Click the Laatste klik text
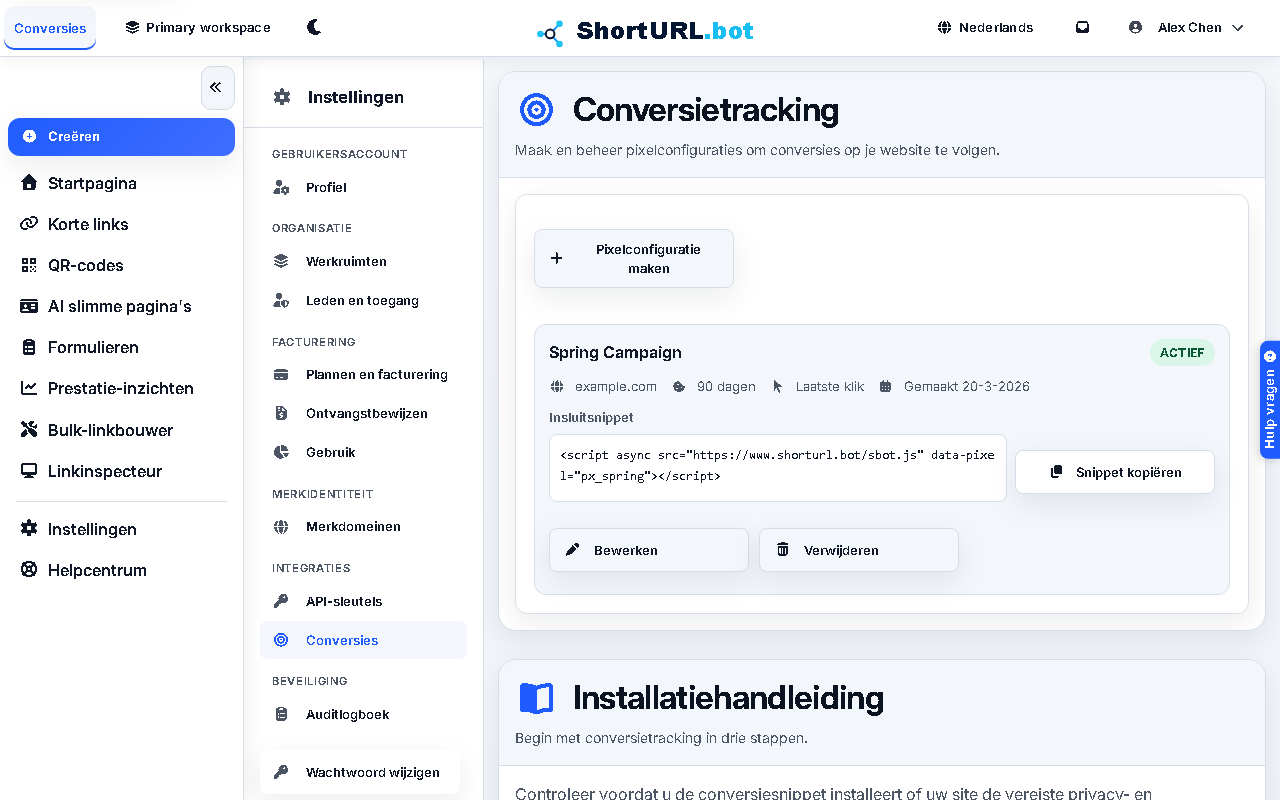 830,386
